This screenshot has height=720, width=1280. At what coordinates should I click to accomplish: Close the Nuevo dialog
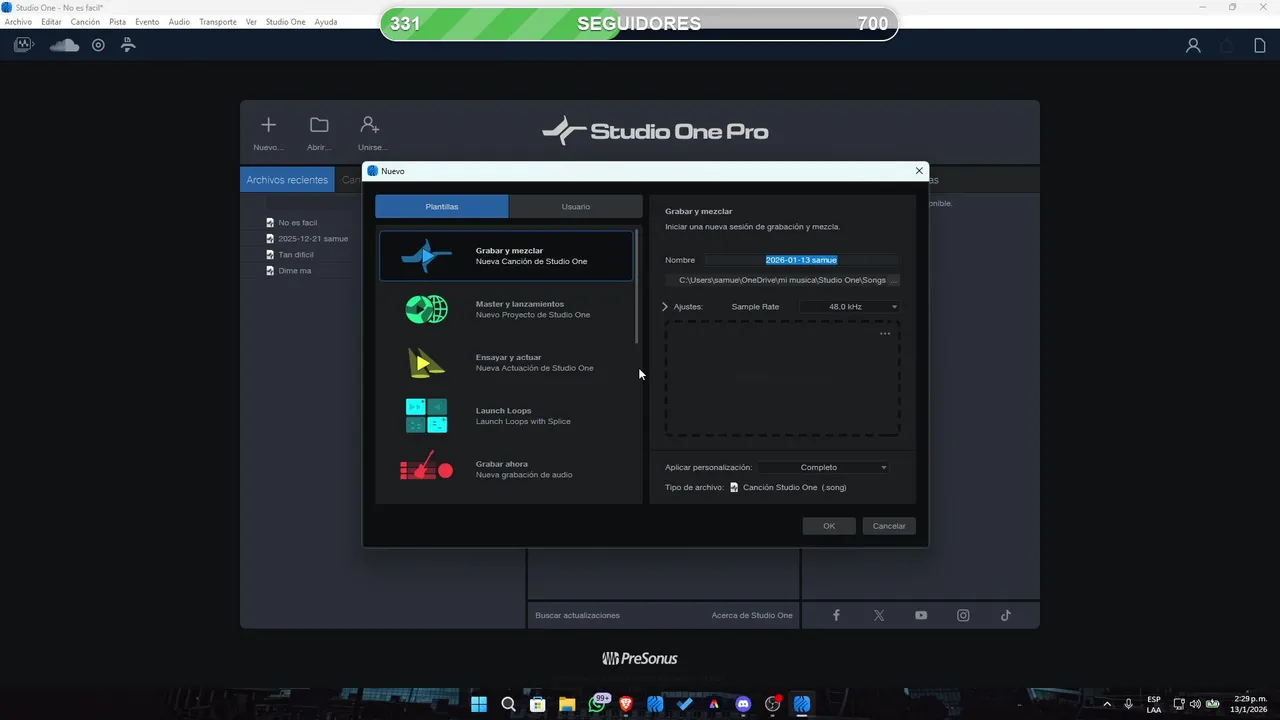(919, 171)
